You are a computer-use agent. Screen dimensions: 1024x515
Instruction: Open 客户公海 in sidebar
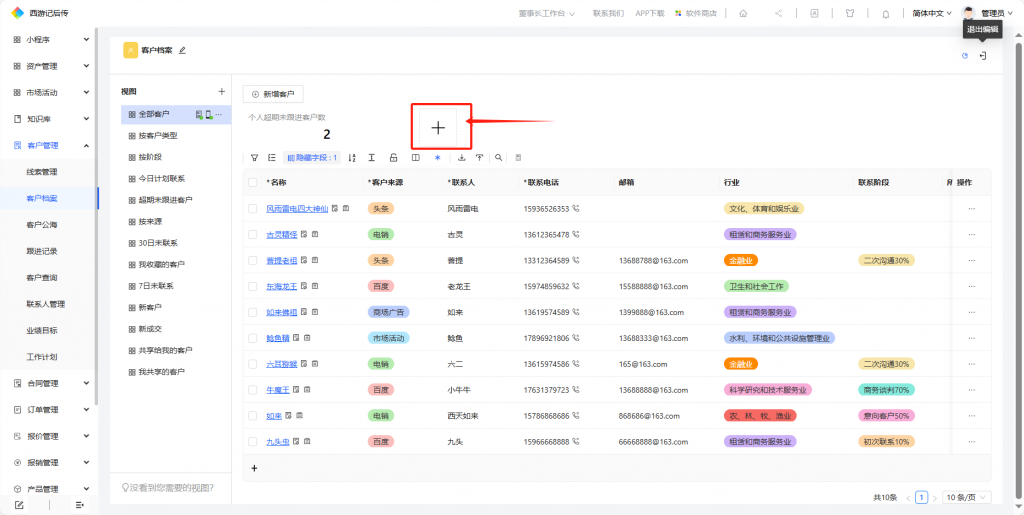point(42,225)
